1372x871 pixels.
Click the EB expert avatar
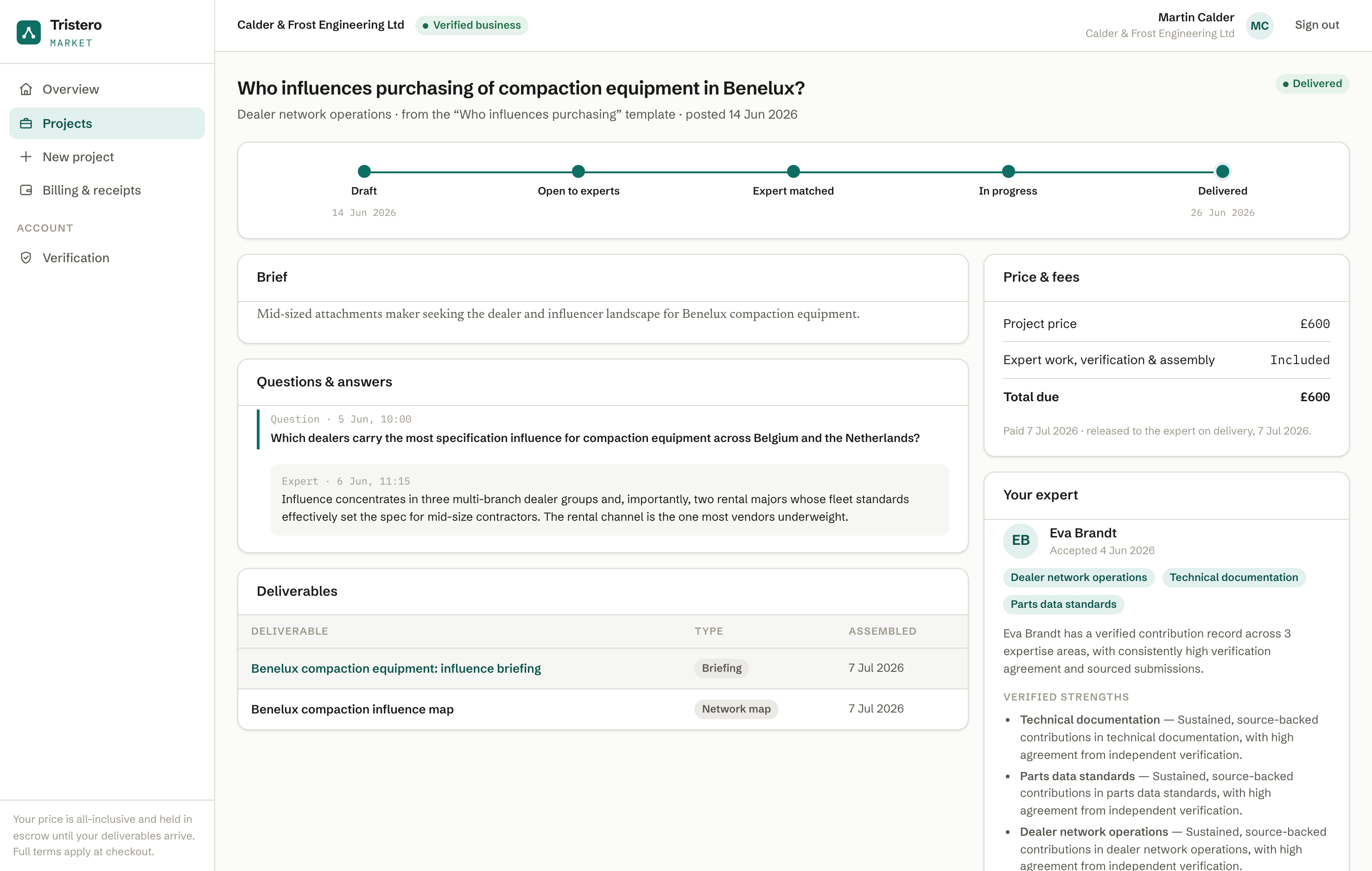click(1021, 541)
